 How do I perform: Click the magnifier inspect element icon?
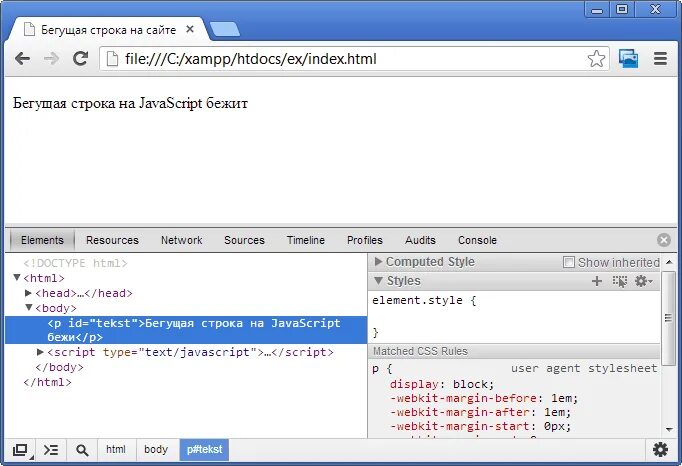tap(82, 450)
